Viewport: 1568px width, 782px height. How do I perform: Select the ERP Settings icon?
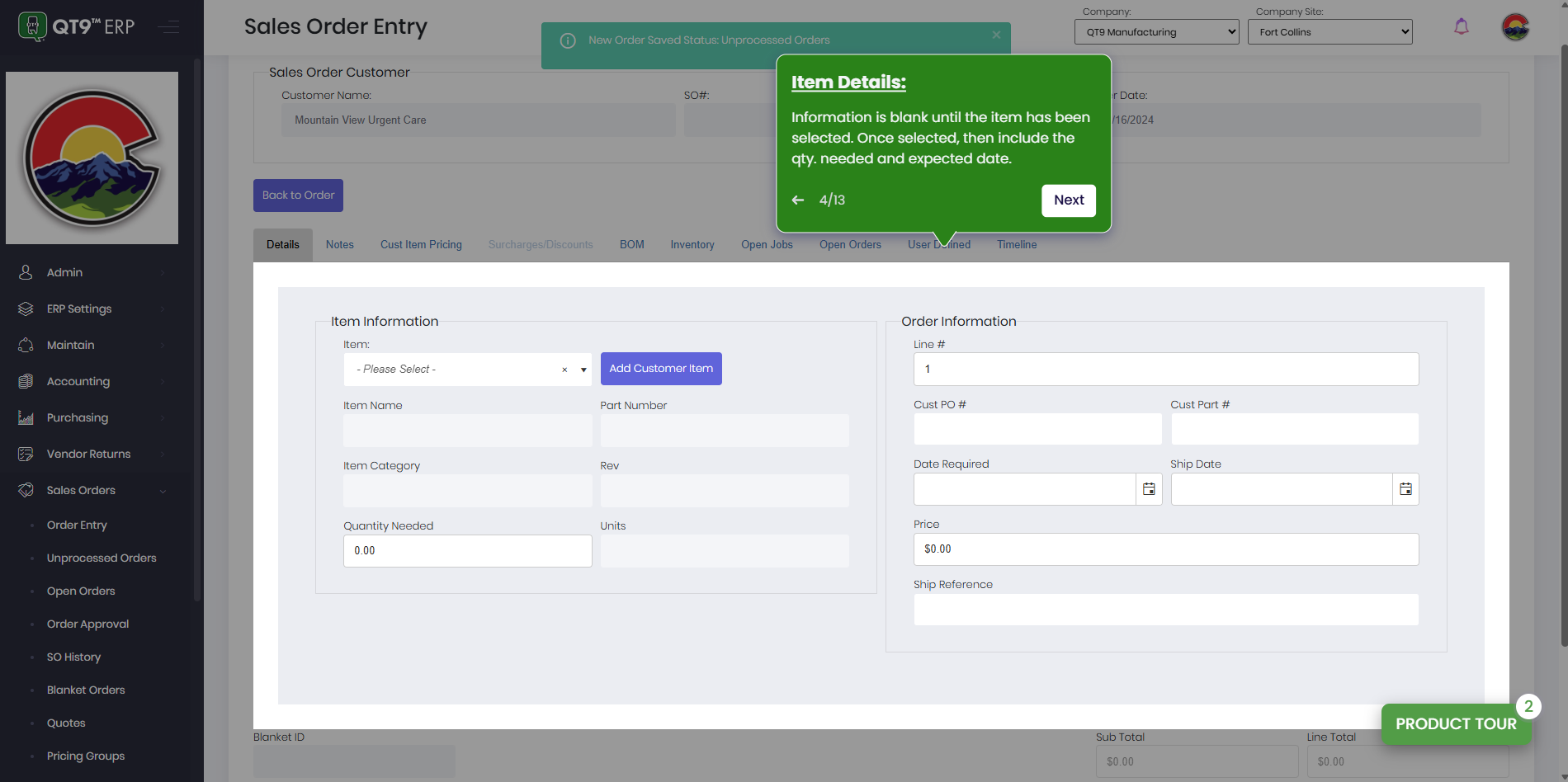(x=26, y=309)
